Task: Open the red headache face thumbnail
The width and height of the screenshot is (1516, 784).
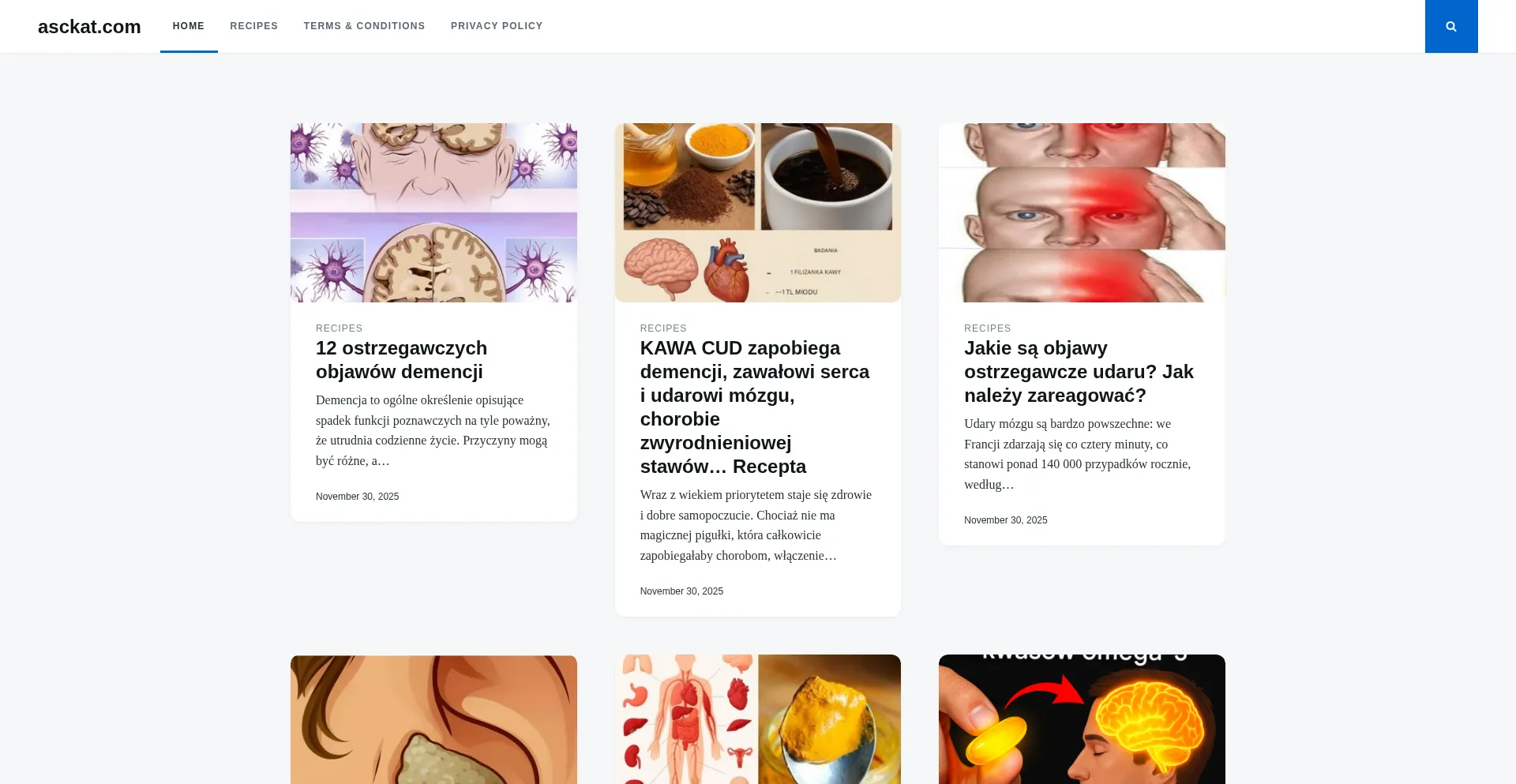Action: (x=1082, y=212)
